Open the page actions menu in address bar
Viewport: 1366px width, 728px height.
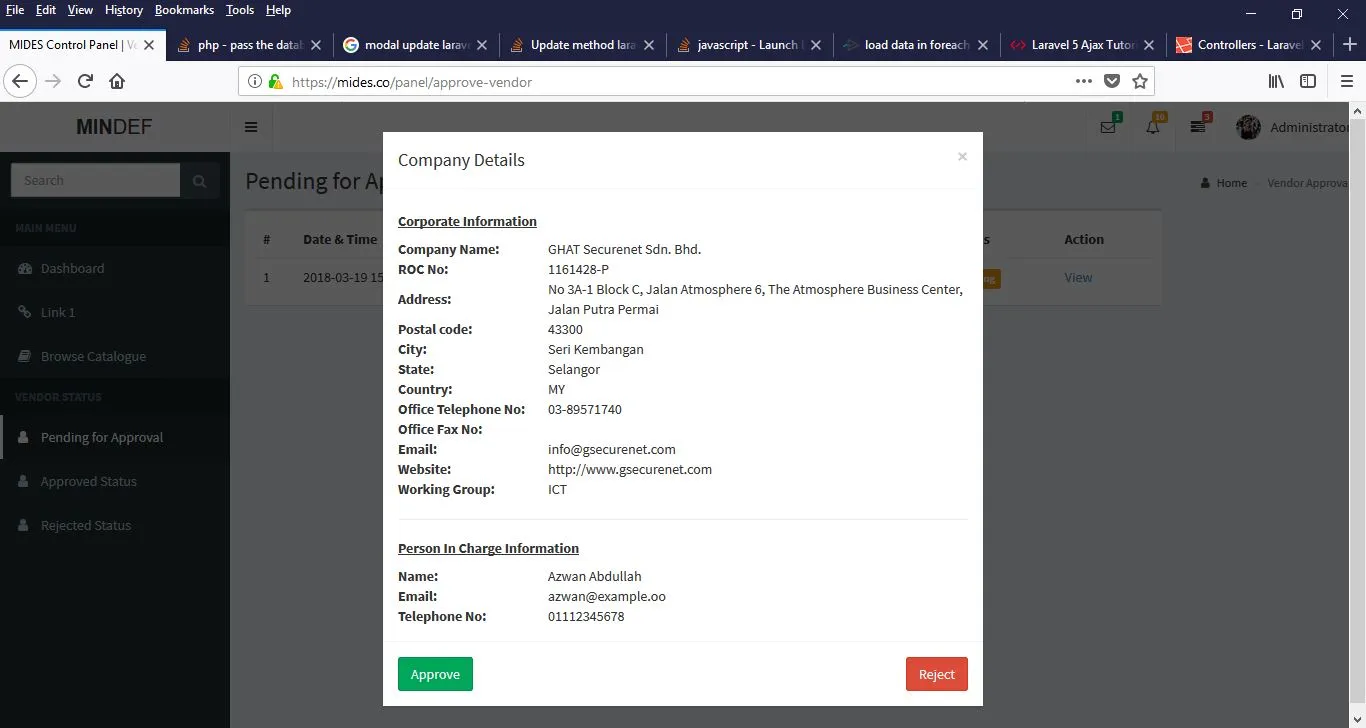coord(1084,81)
